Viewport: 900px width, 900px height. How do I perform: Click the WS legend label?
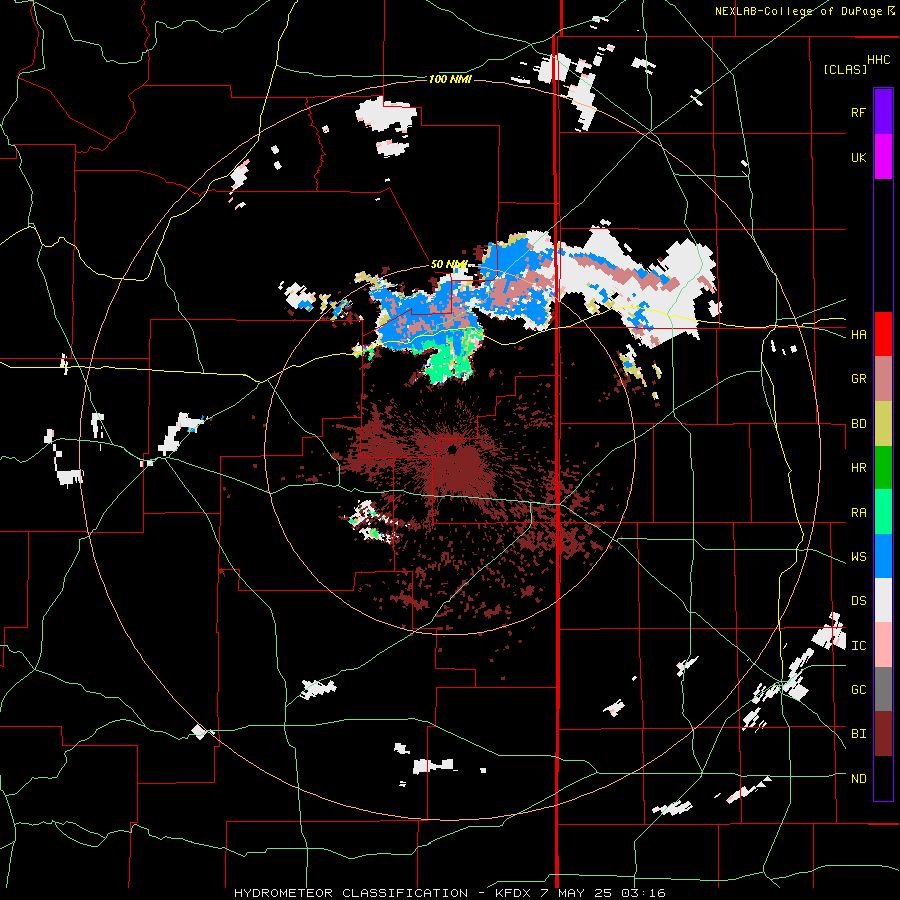coord(858,556)
